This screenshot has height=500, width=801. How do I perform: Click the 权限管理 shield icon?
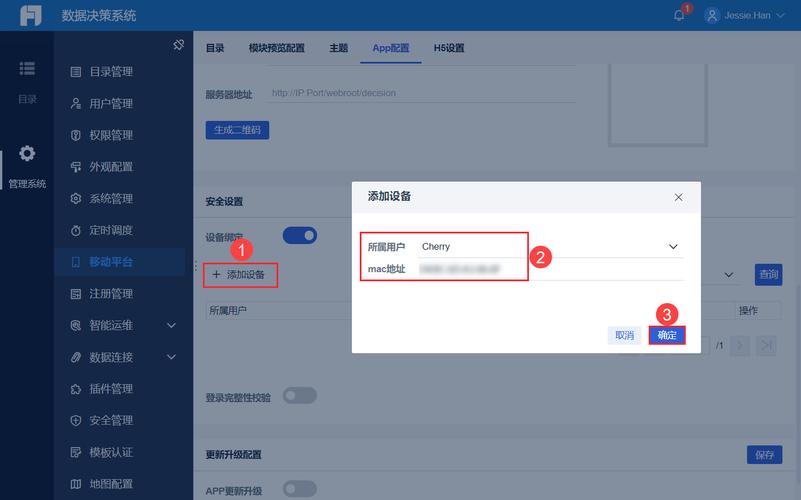coord(76,135)
